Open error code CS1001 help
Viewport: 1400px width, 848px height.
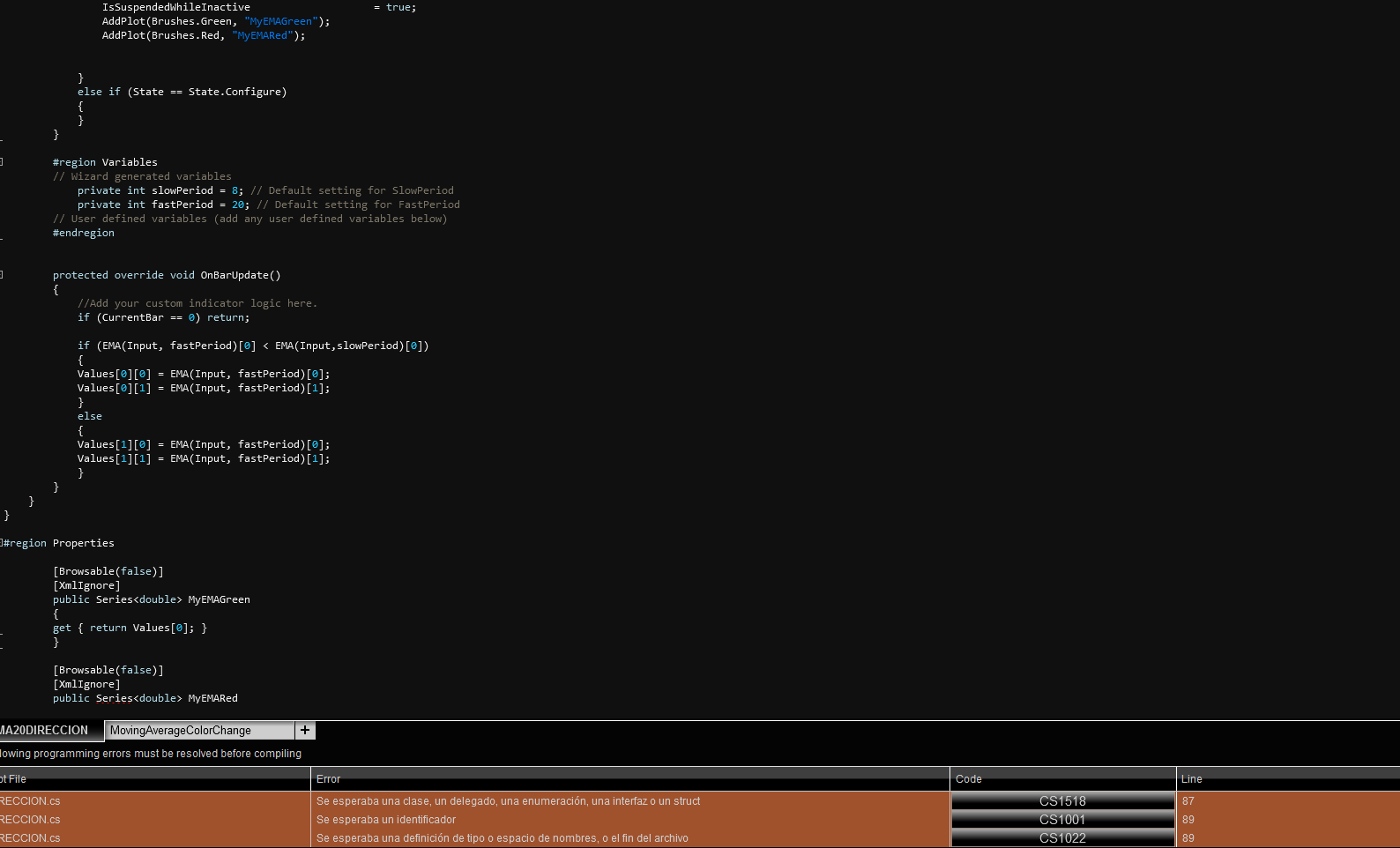click(1062, 819)
